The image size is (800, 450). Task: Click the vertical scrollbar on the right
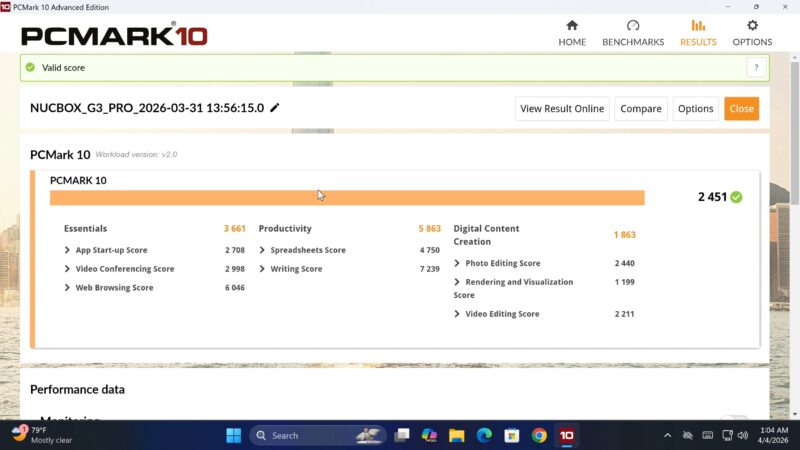point(794,133)
